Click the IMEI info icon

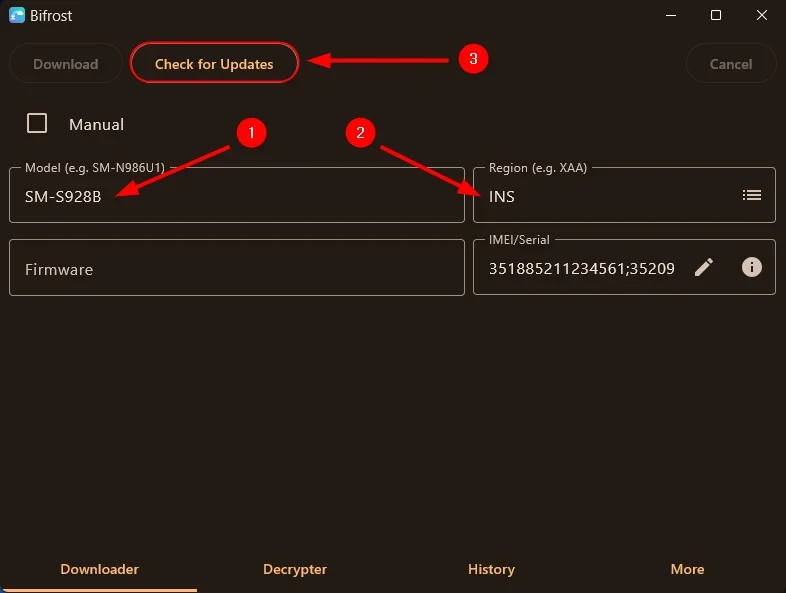[x=751, y=267]
